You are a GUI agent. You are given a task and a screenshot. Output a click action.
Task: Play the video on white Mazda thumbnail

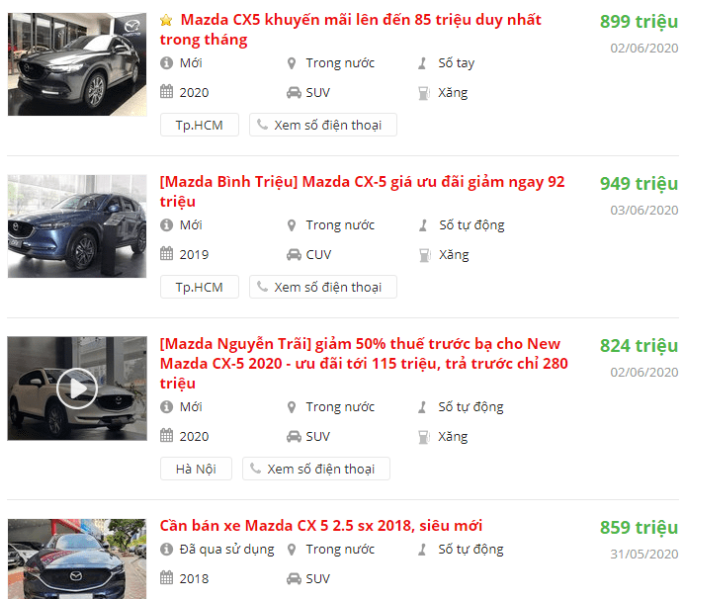click(x=77, y=389)
